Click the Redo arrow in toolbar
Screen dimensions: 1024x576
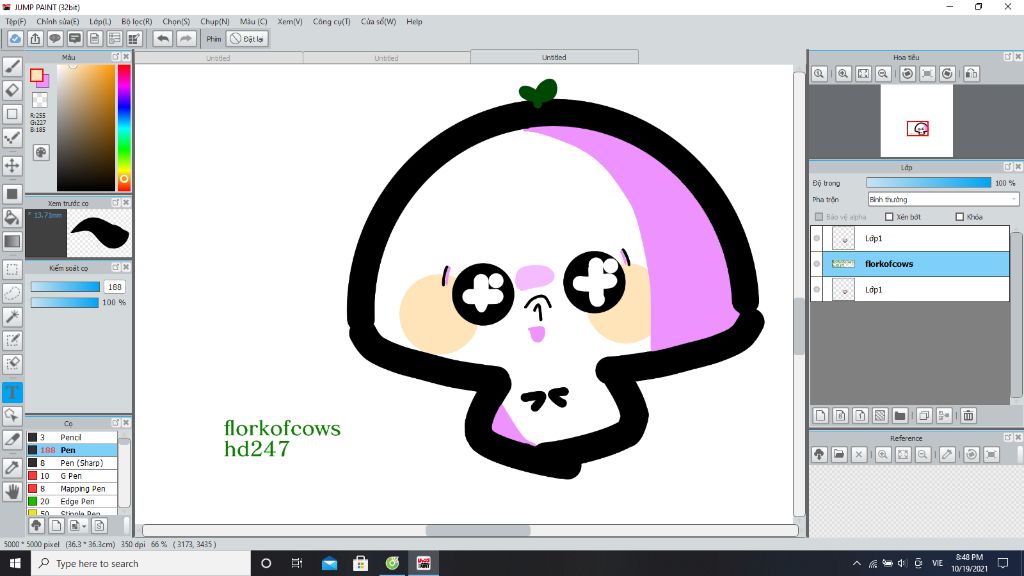(x=186, y=39)
